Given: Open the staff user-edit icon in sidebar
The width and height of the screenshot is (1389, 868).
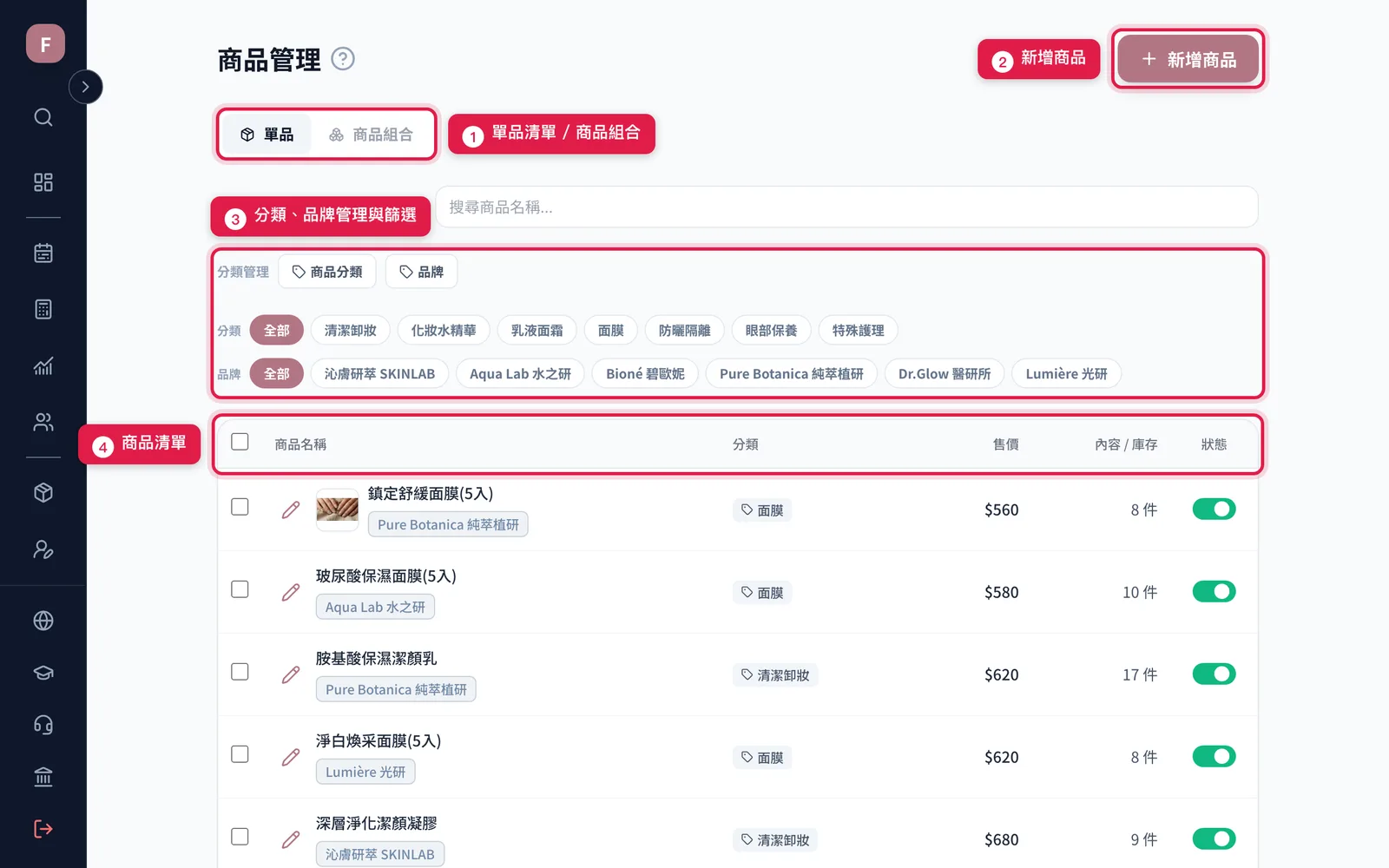Looking at the screenshot, I should pyautogui.click(x=43, y=549).
